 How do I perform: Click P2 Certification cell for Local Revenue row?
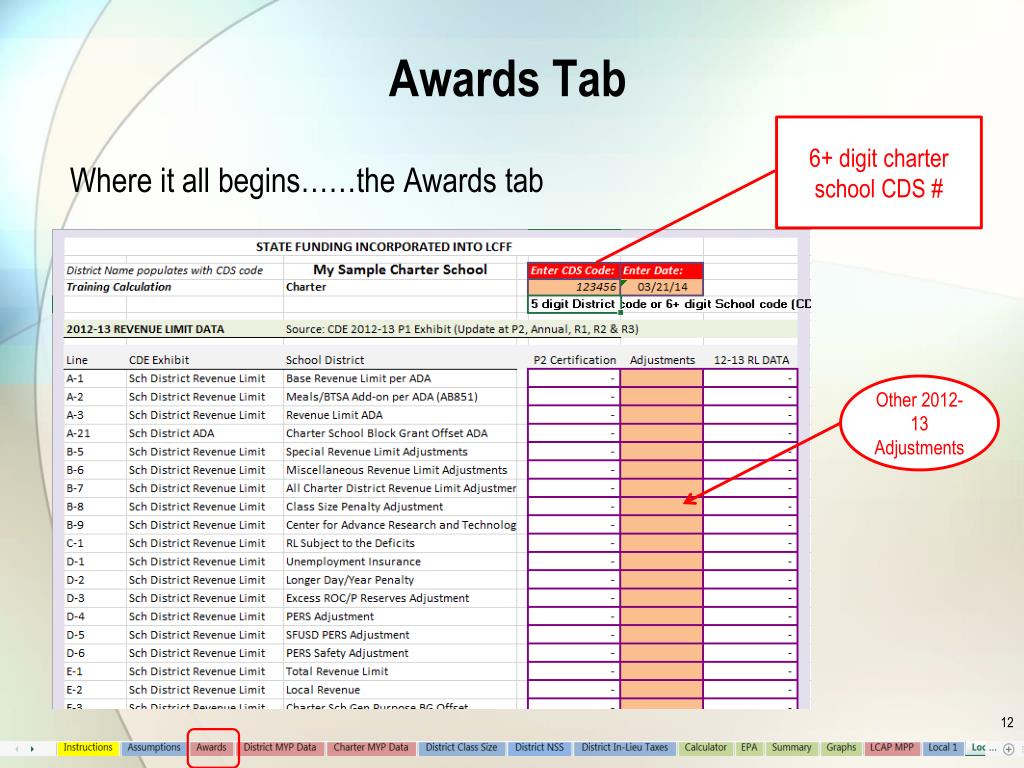pos(574,689)
